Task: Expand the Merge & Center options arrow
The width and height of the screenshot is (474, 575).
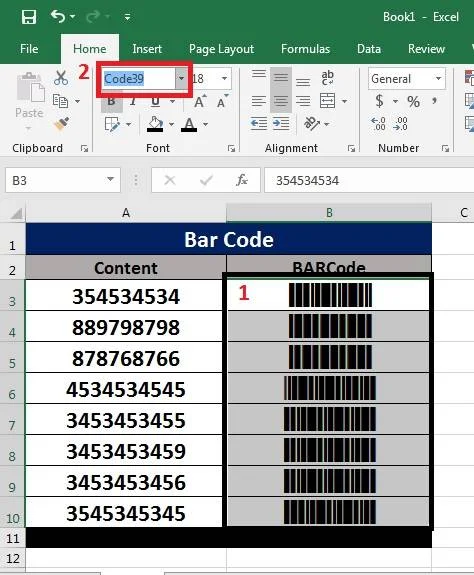Action: (345, 101)
